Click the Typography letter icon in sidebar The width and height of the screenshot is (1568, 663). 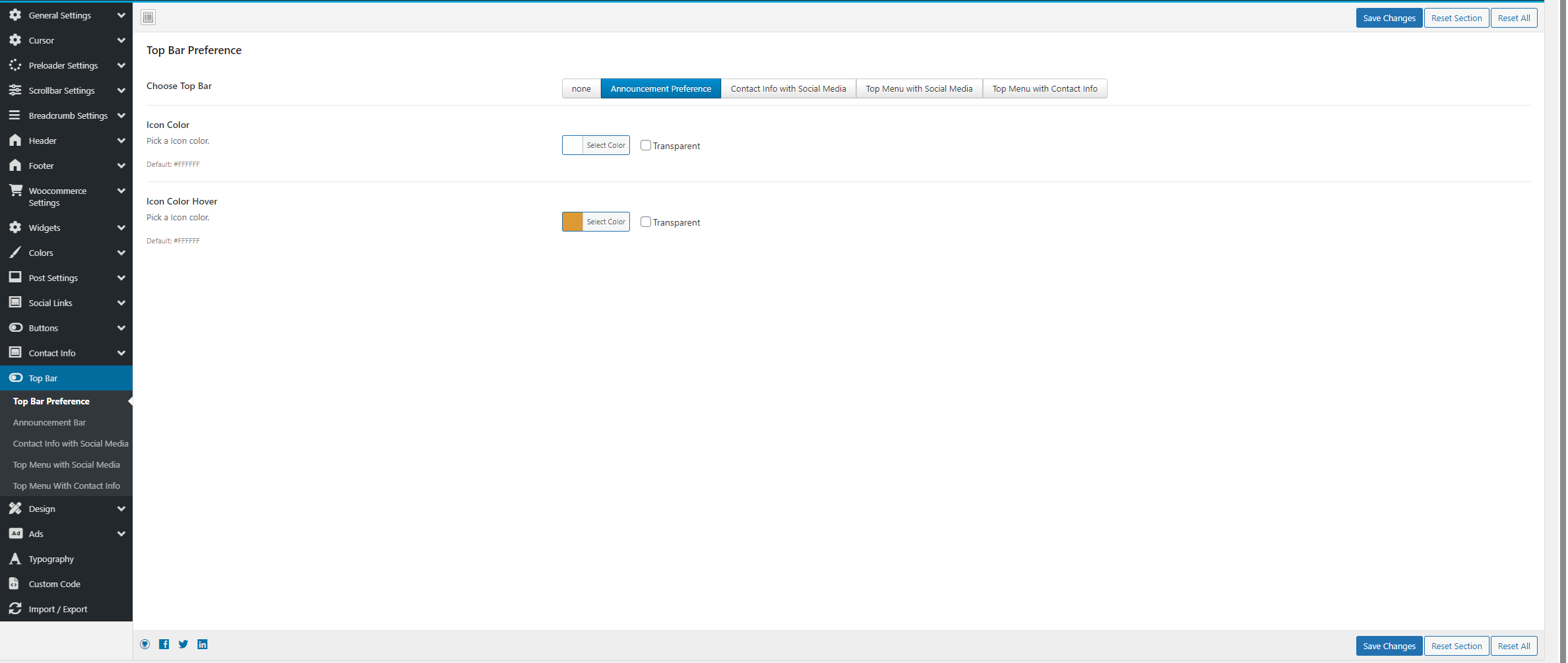[15, 559]
